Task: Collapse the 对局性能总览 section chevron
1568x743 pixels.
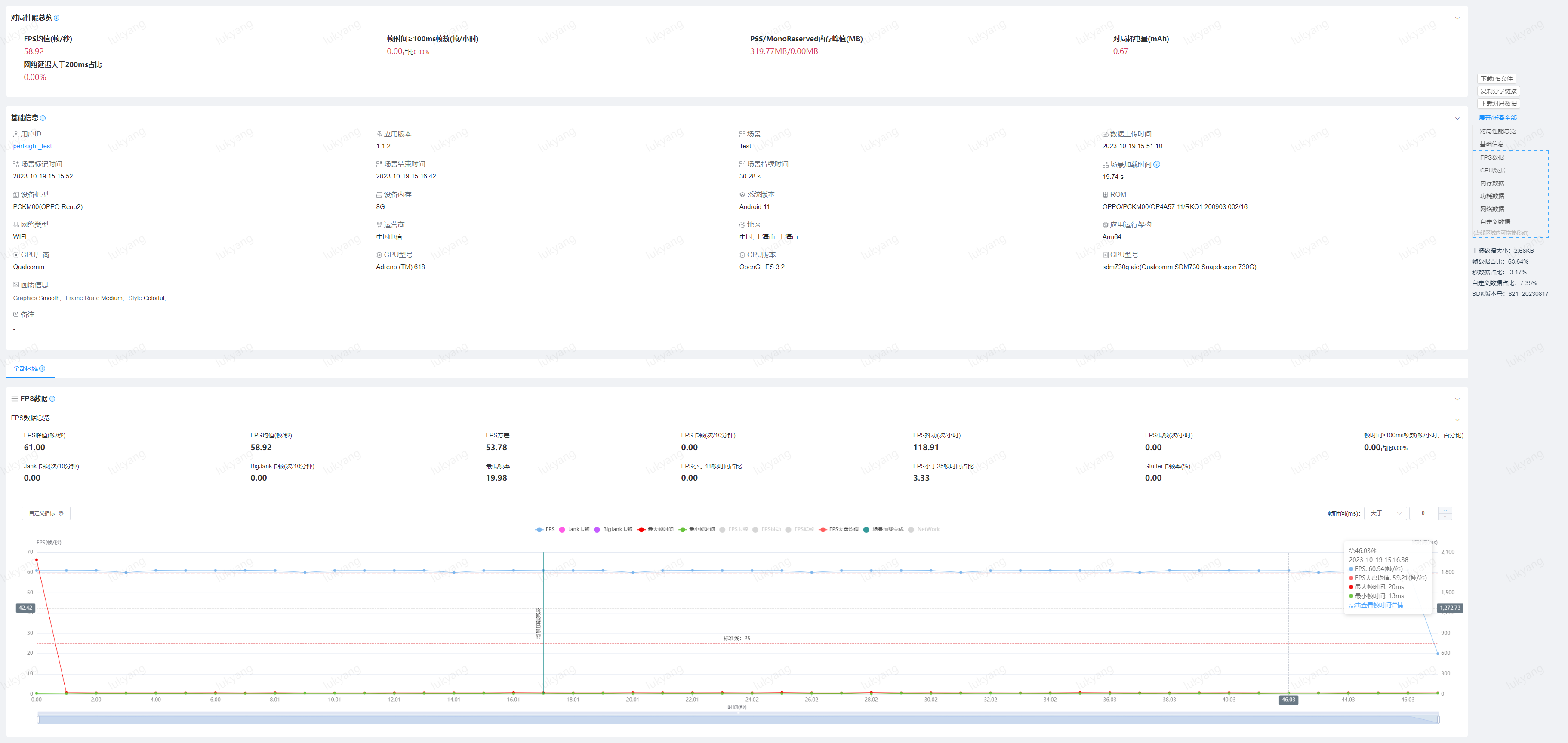Action: point(1457,18)
